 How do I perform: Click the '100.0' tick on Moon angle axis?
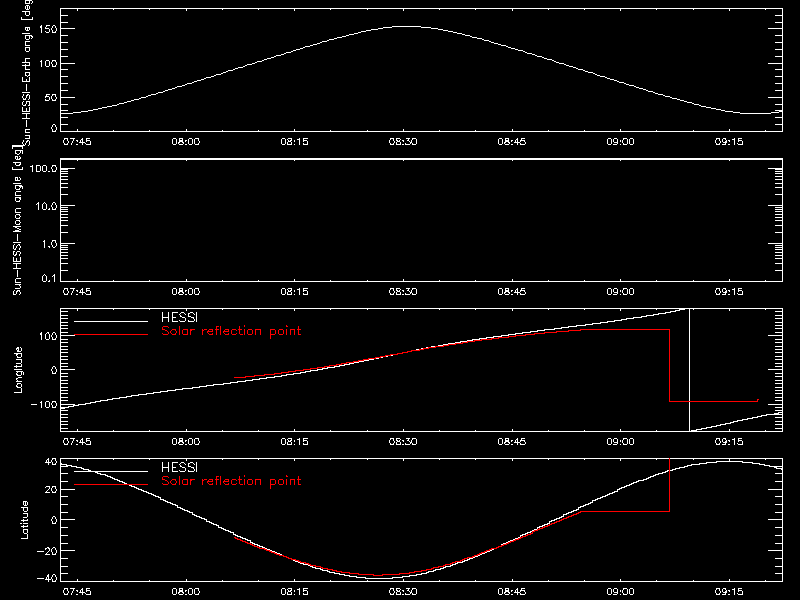coord(43,168)
